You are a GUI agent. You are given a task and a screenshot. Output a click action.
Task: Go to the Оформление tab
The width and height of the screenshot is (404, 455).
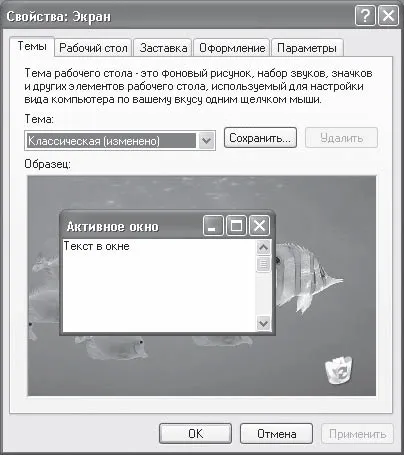click(232, 48)
